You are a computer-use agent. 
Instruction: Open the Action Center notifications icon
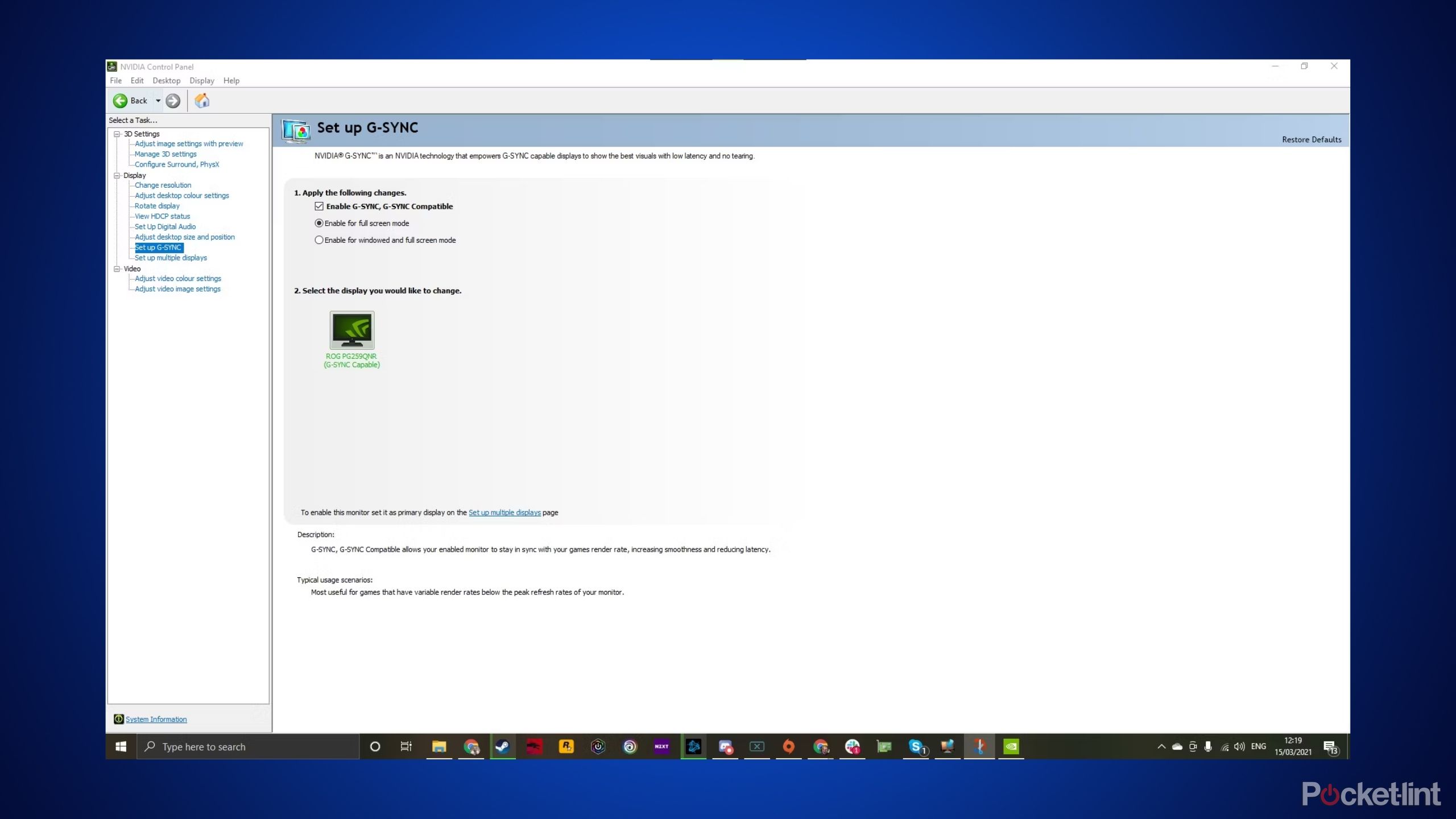coord(1331,747)
